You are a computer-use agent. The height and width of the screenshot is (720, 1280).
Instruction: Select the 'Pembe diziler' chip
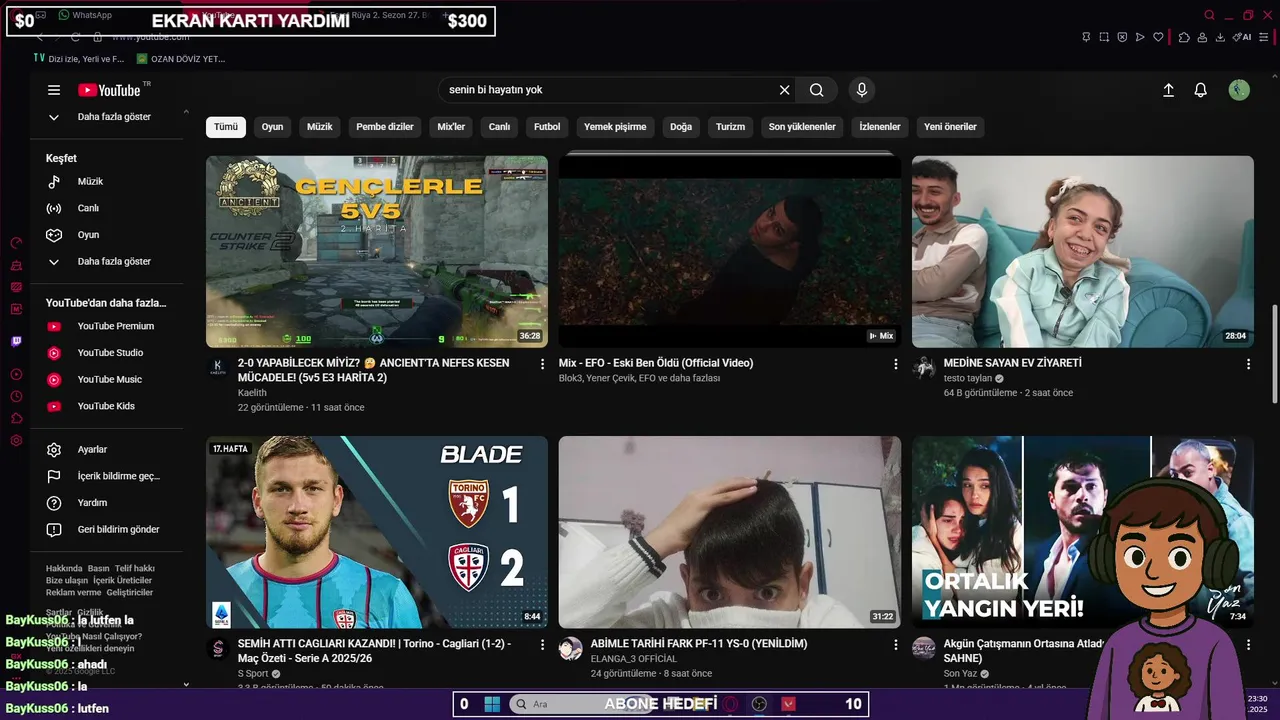click(385, 127)
